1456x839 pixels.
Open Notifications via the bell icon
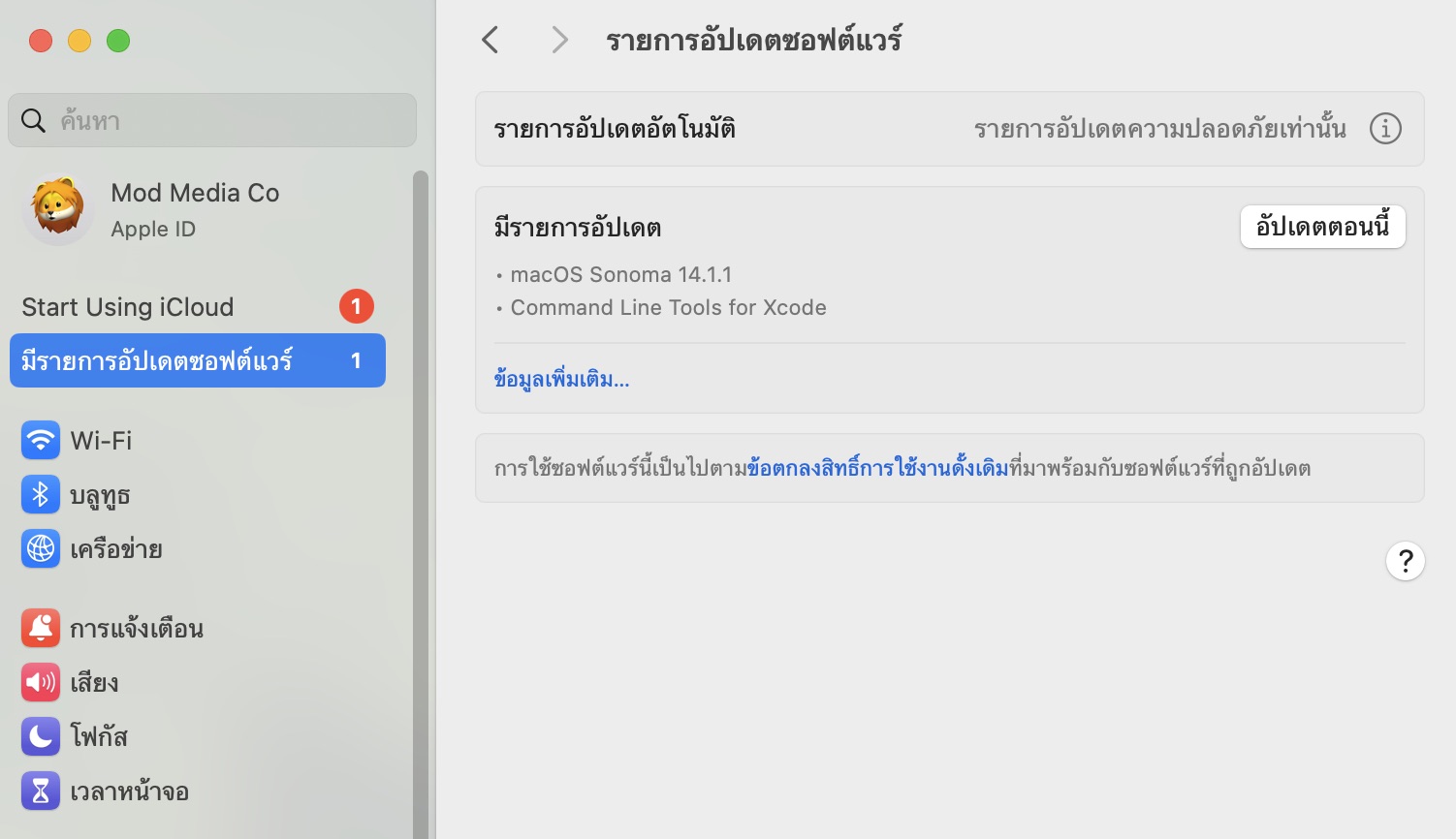coord(41,629)
